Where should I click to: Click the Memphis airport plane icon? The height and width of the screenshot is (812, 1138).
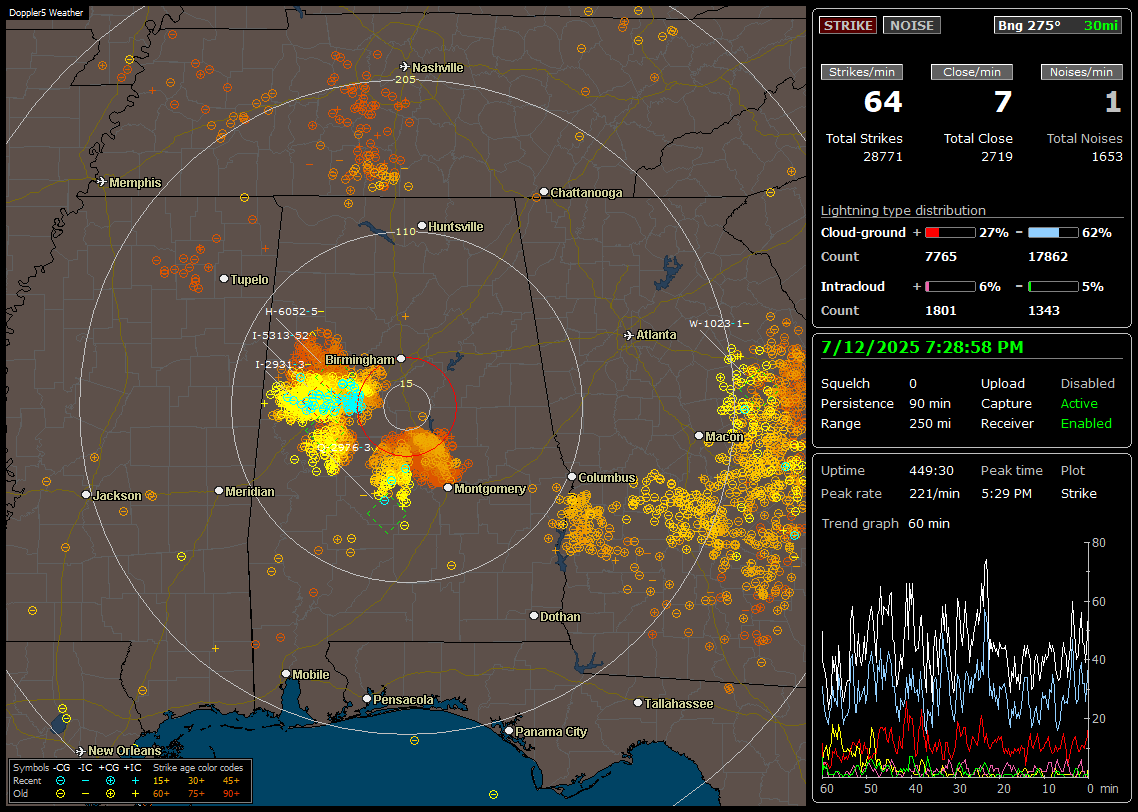click(101, 181)
